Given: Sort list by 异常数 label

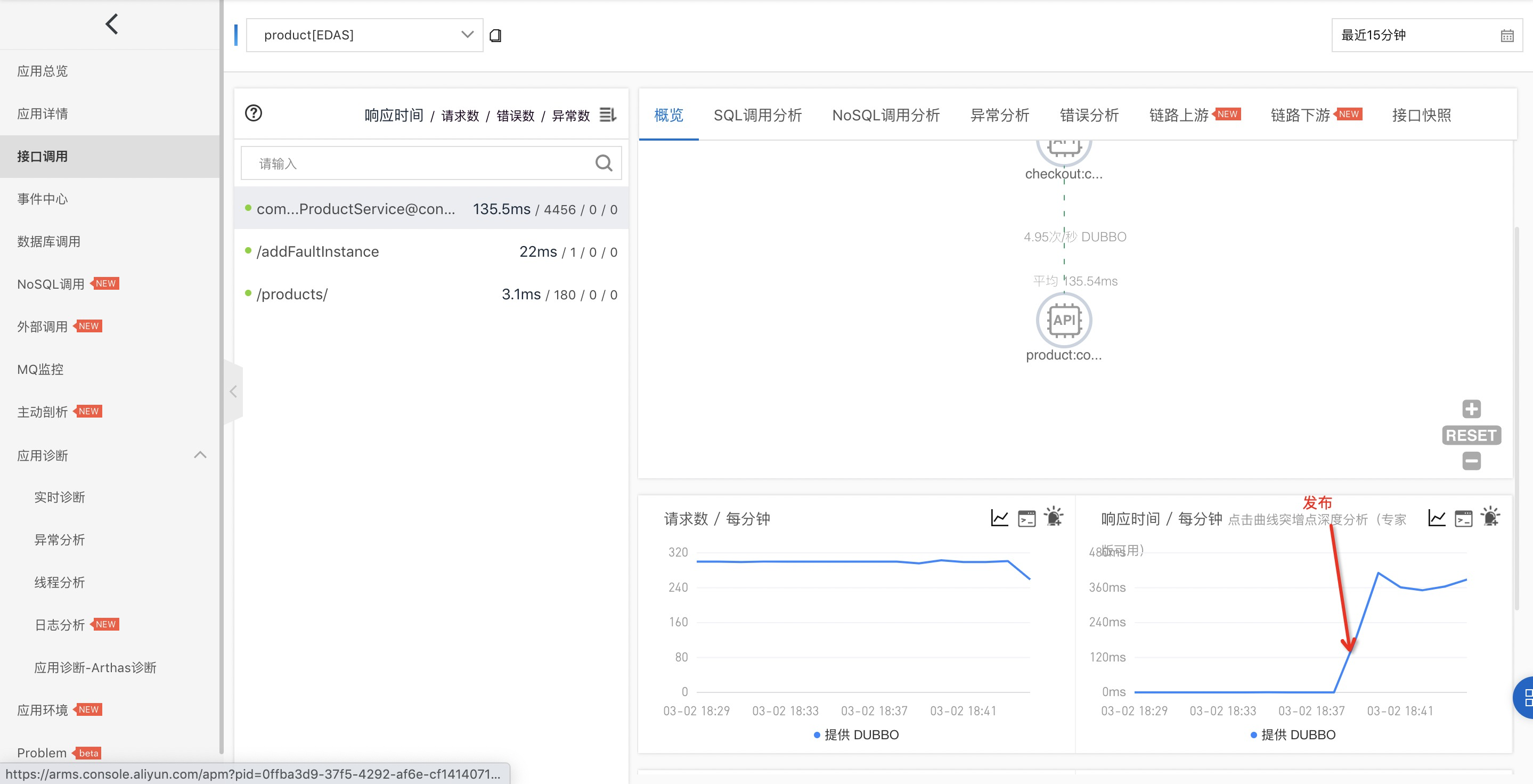Looking at the screenshot, I should point(570,116).
